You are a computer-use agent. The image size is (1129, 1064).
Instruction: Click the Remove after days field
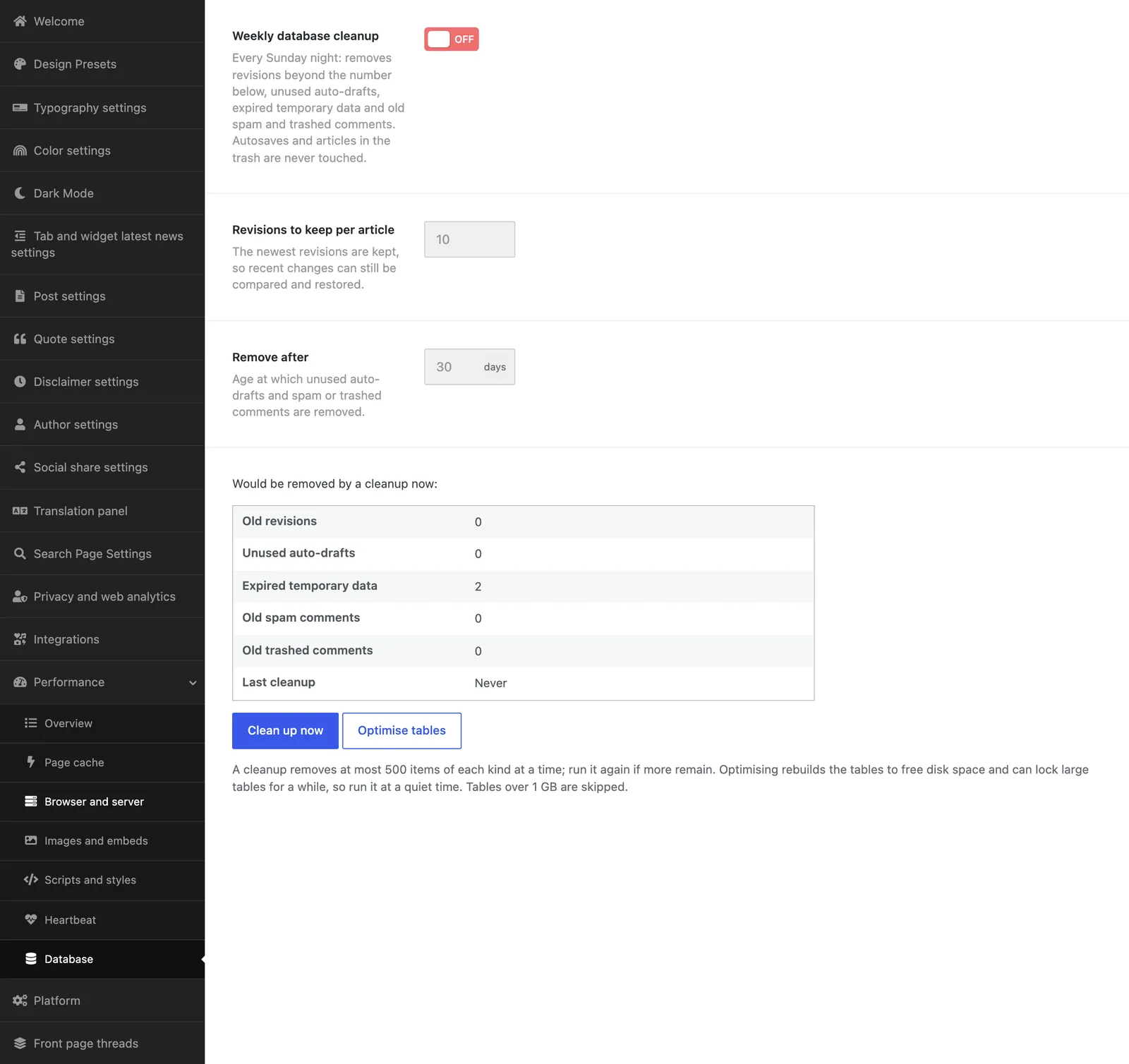469,367
